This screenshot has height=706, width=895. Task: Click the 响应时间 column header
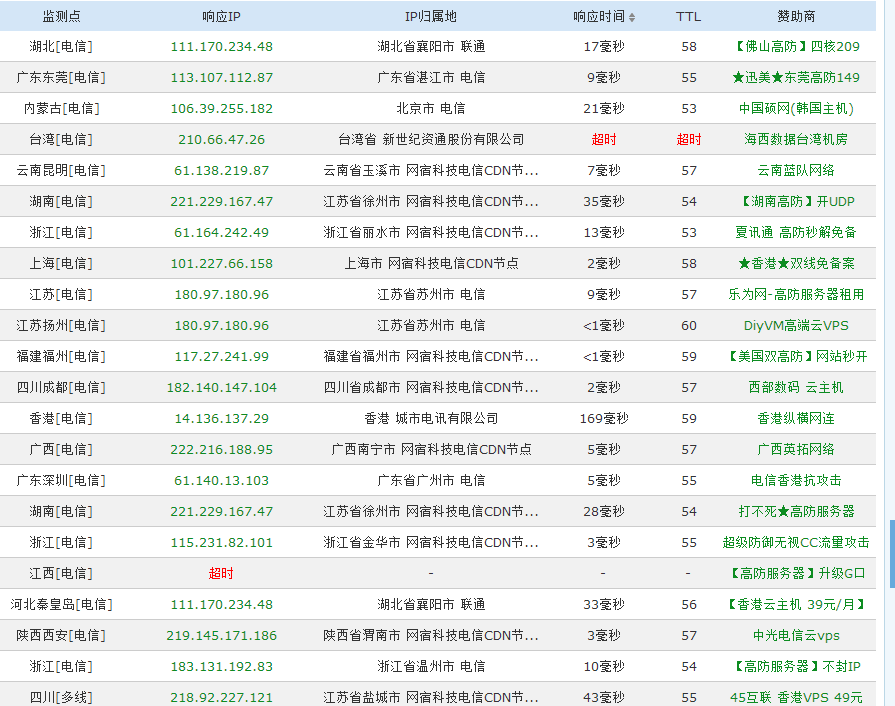pos(599,17)
